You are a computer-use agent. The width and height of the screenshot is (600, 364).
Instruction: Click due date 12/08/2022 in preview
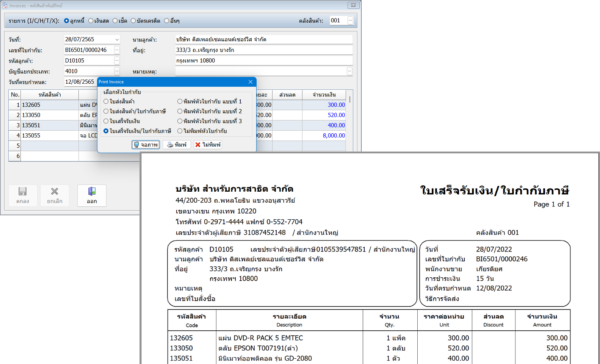[x=494, y=288]
